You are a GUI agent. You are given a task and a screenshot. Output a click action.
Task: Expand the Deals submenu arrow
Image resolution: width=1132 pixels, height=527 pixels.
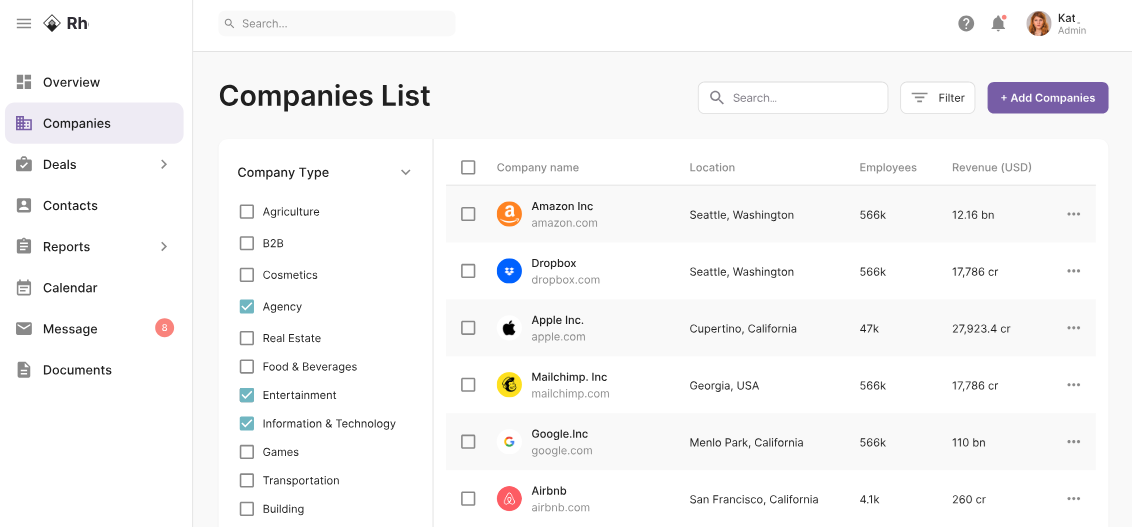(x=164, y=164)
